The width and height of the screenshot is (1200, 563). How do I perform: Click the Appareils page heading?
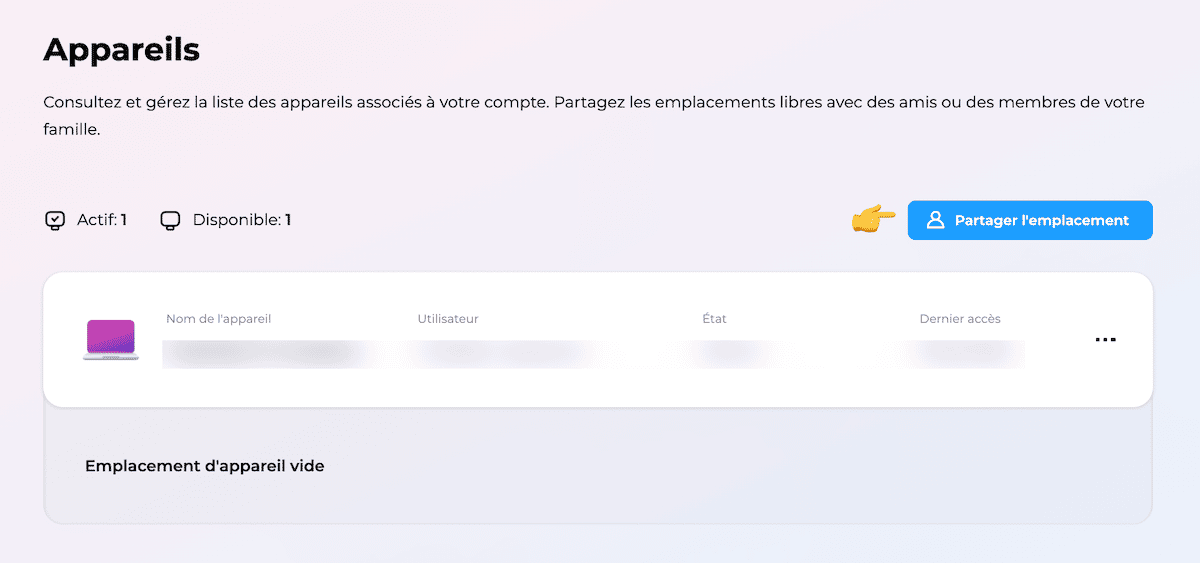122,49
